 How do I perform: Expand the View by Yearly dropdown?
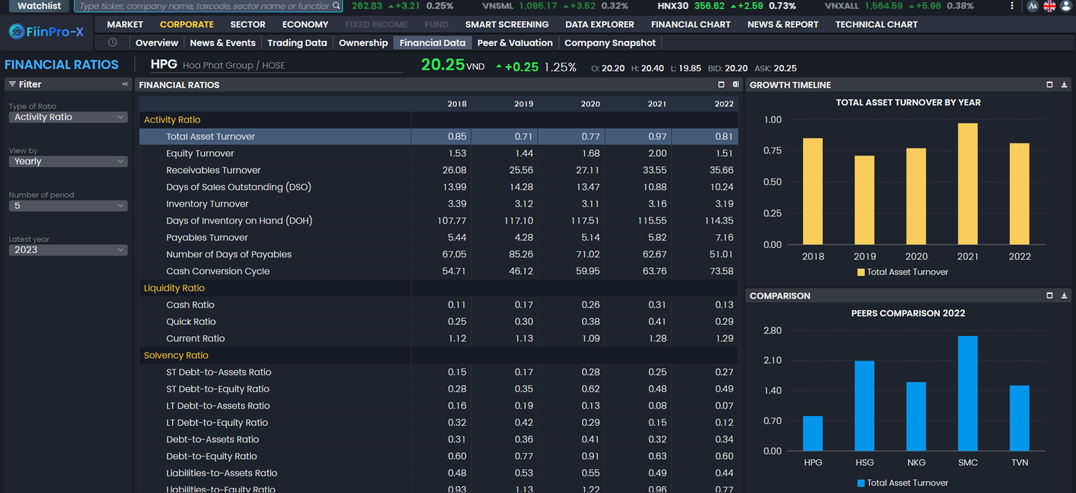(68, 161)
